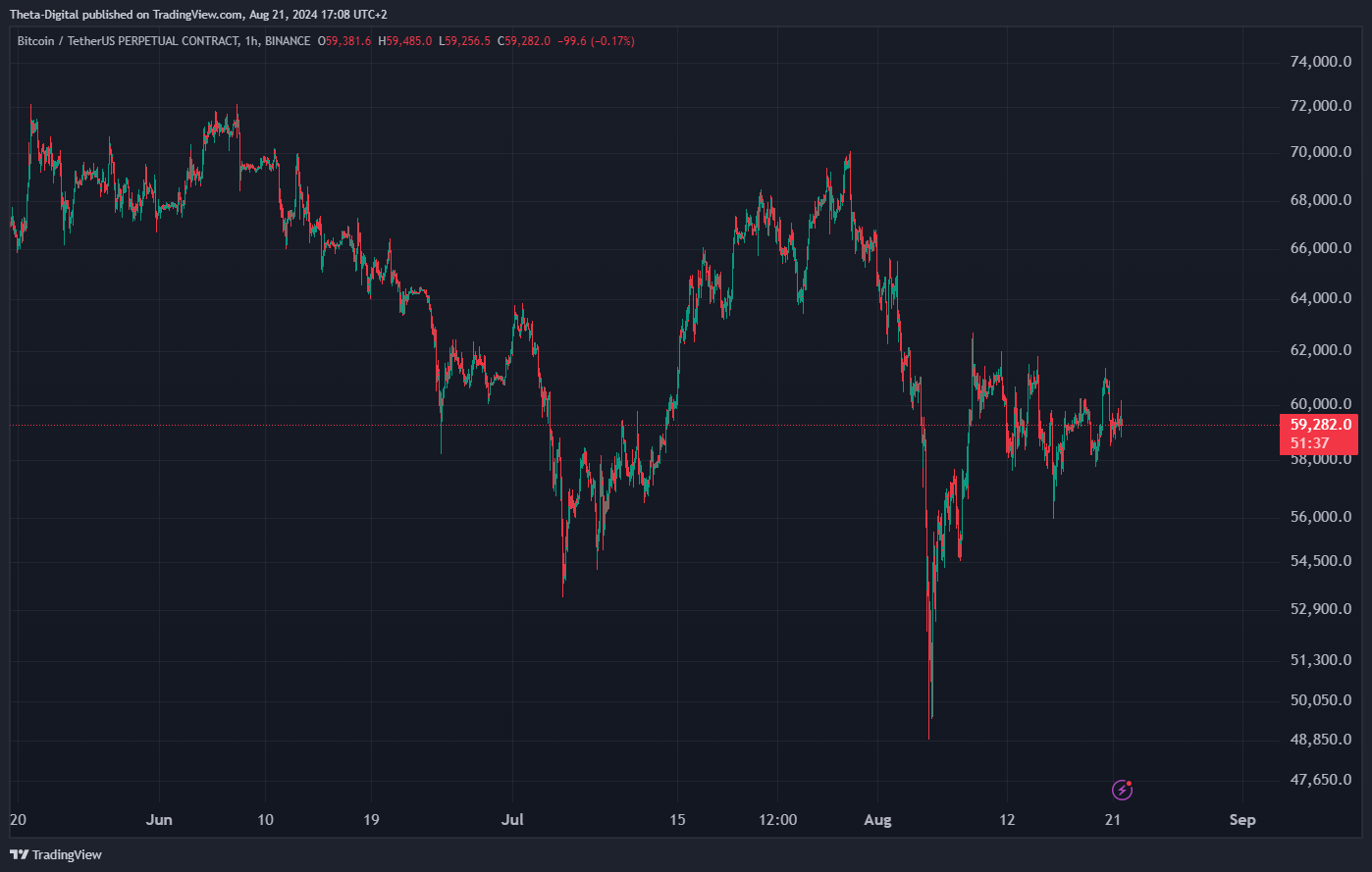The height and width of the screenshot is (872, 1372).
Task: Click the 51:37 candle countdown timer
Action: point(1310,443)
